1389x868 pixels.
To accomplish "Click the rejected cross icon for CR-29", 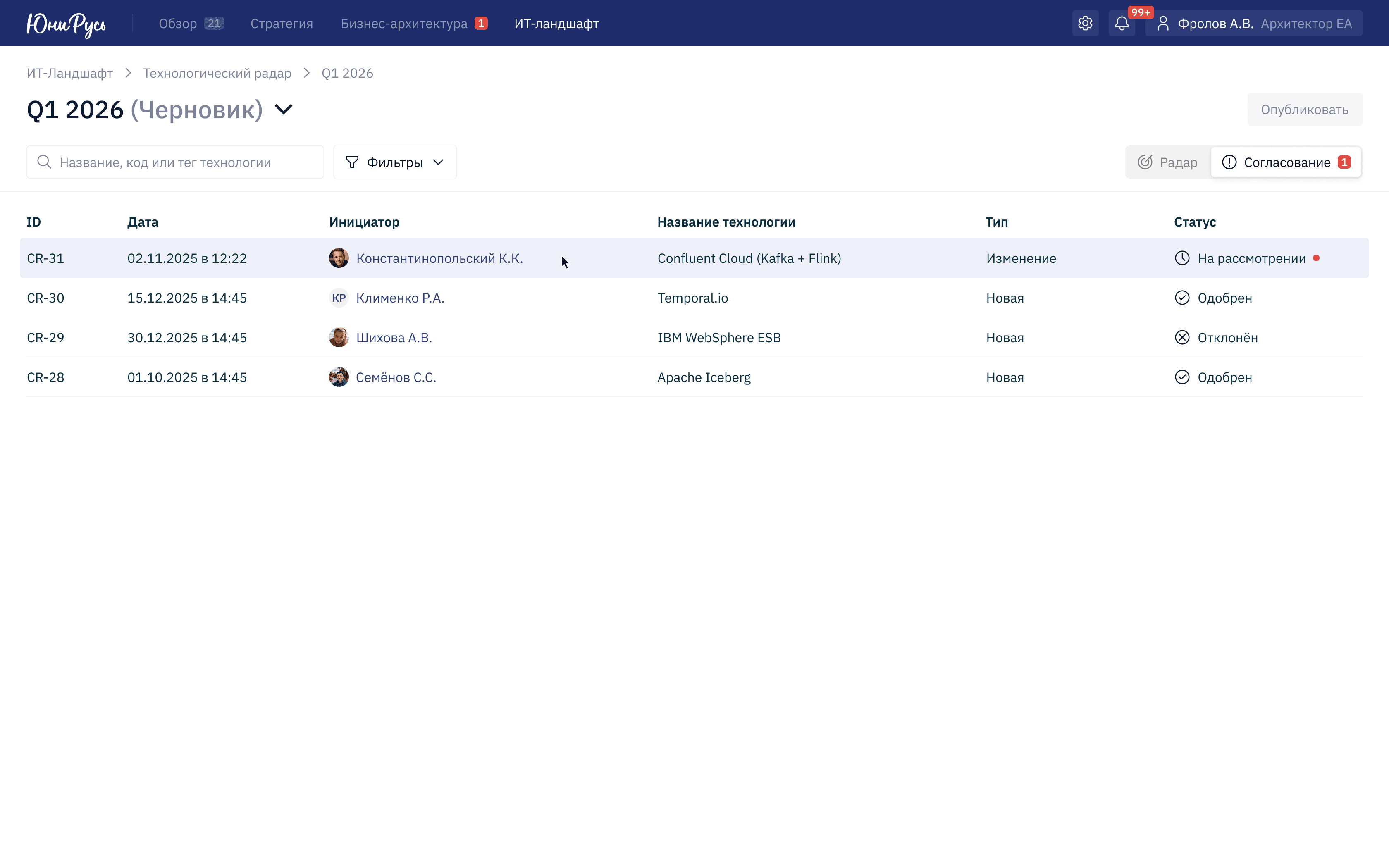I will 1182,338.
